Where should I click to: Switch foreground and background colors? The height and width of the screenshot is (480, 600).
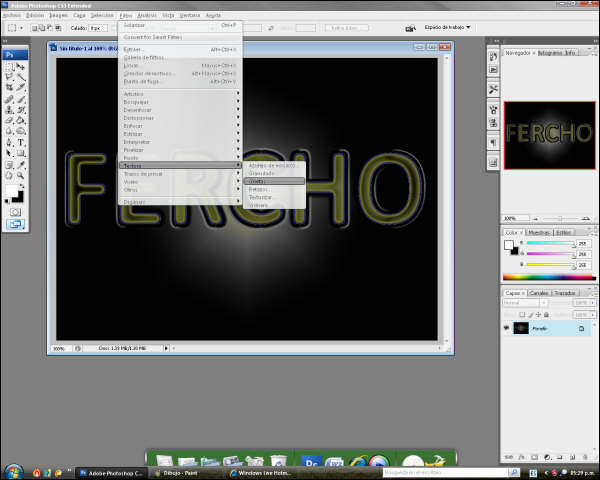click(x=21, y=186)
